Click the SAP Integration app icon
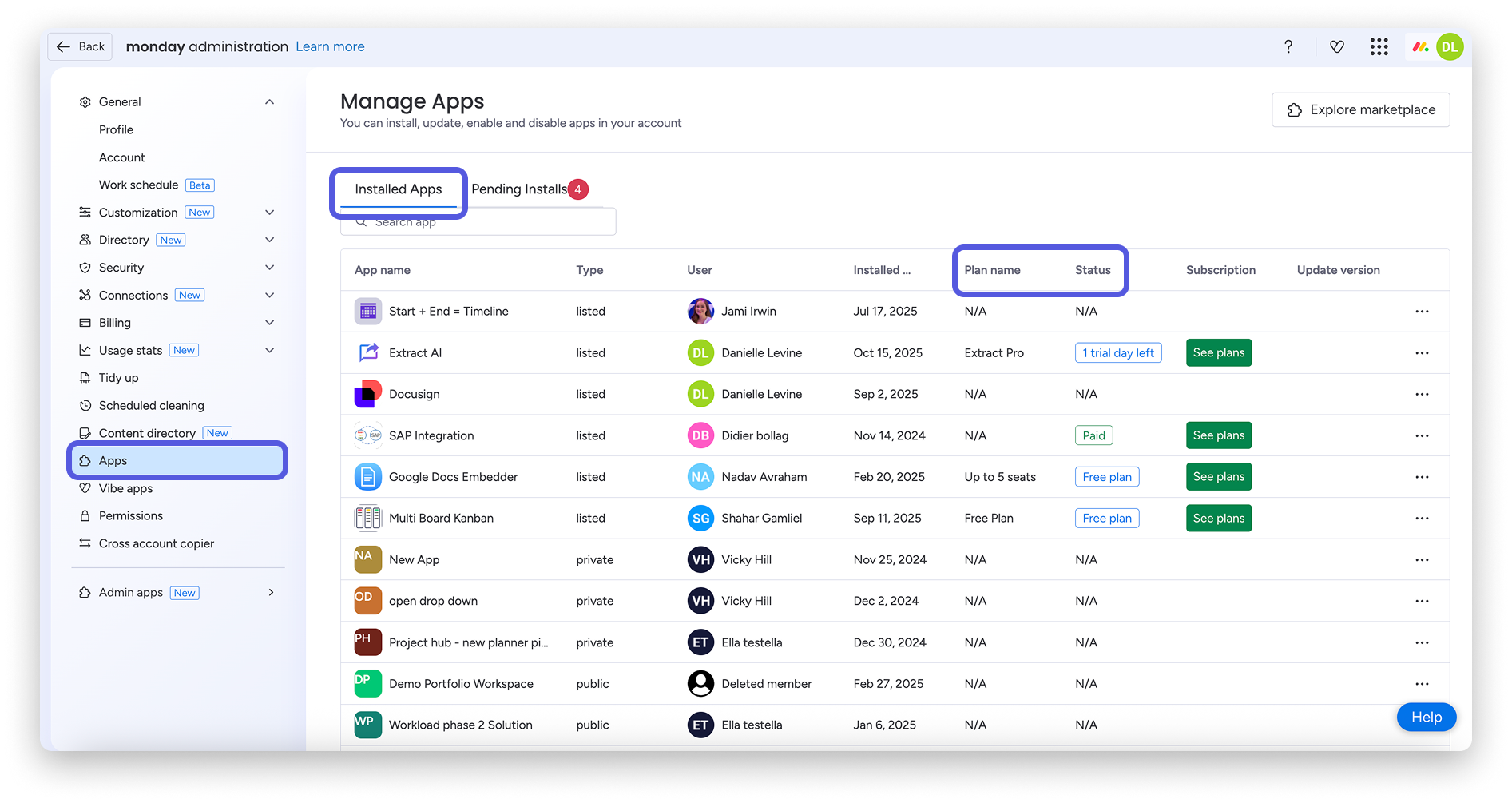Viewport: 1512px width, 803px height. pos(368,435)
